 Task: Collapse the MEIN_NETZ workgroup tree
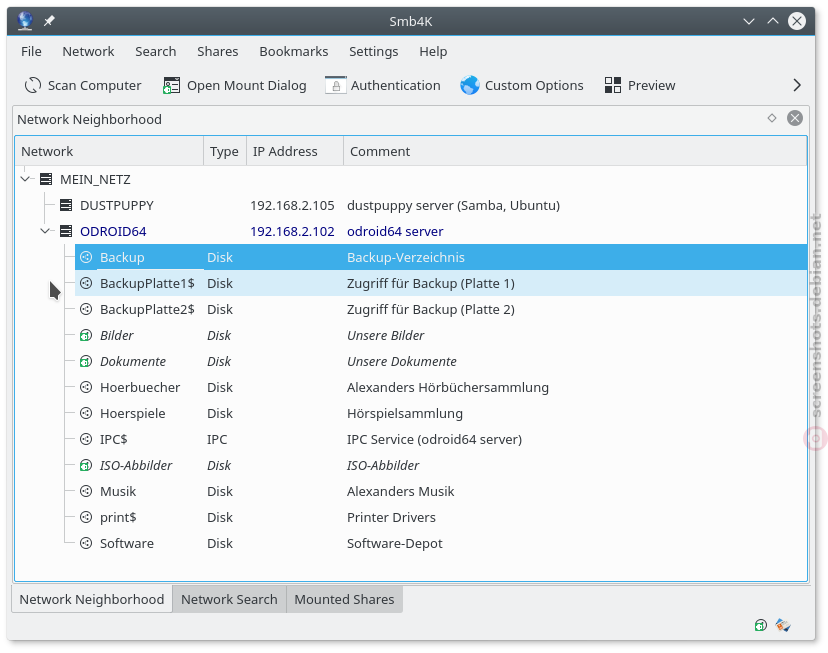25,179
